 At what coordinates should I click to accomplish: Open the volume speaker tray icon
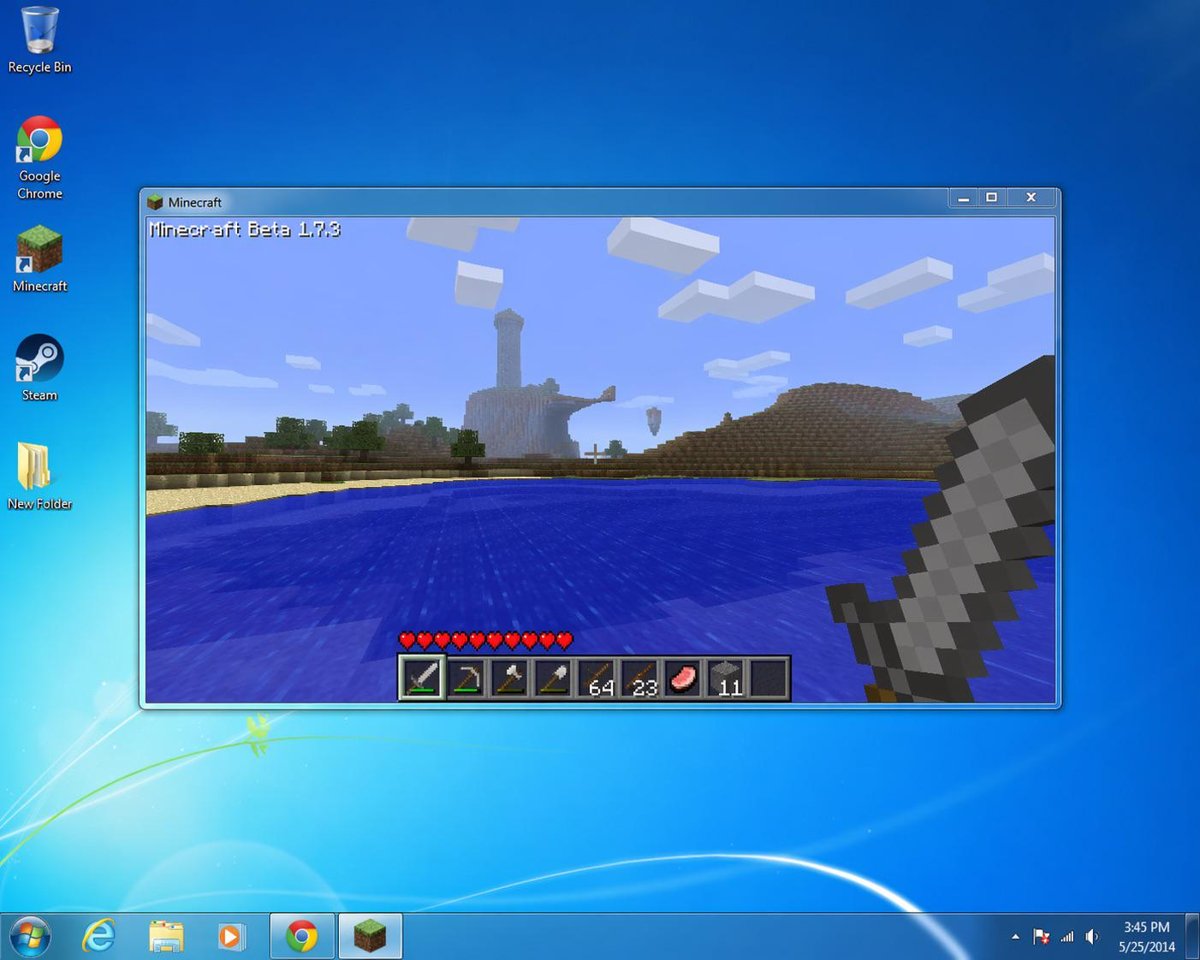1092,937
